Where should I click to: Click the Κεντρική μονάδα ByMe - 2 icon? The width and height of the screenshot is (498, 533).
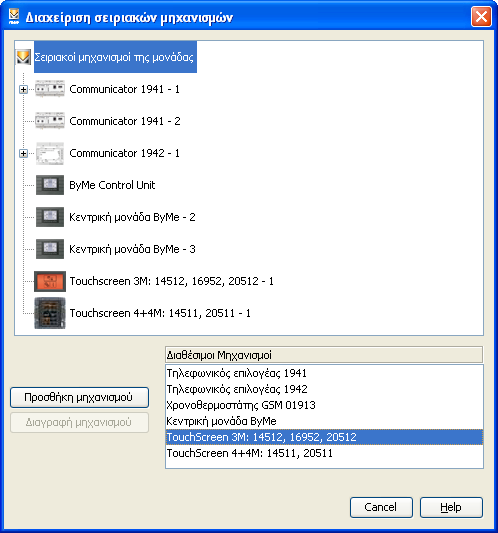[x=50, y=217]
